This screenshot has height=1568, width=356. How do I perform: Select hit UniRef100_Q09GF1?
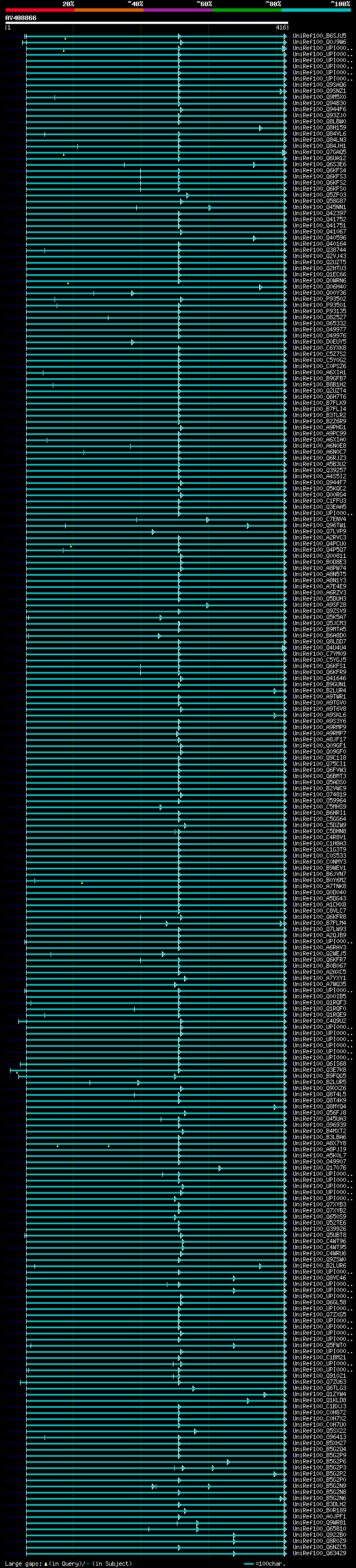click(319, 746)
